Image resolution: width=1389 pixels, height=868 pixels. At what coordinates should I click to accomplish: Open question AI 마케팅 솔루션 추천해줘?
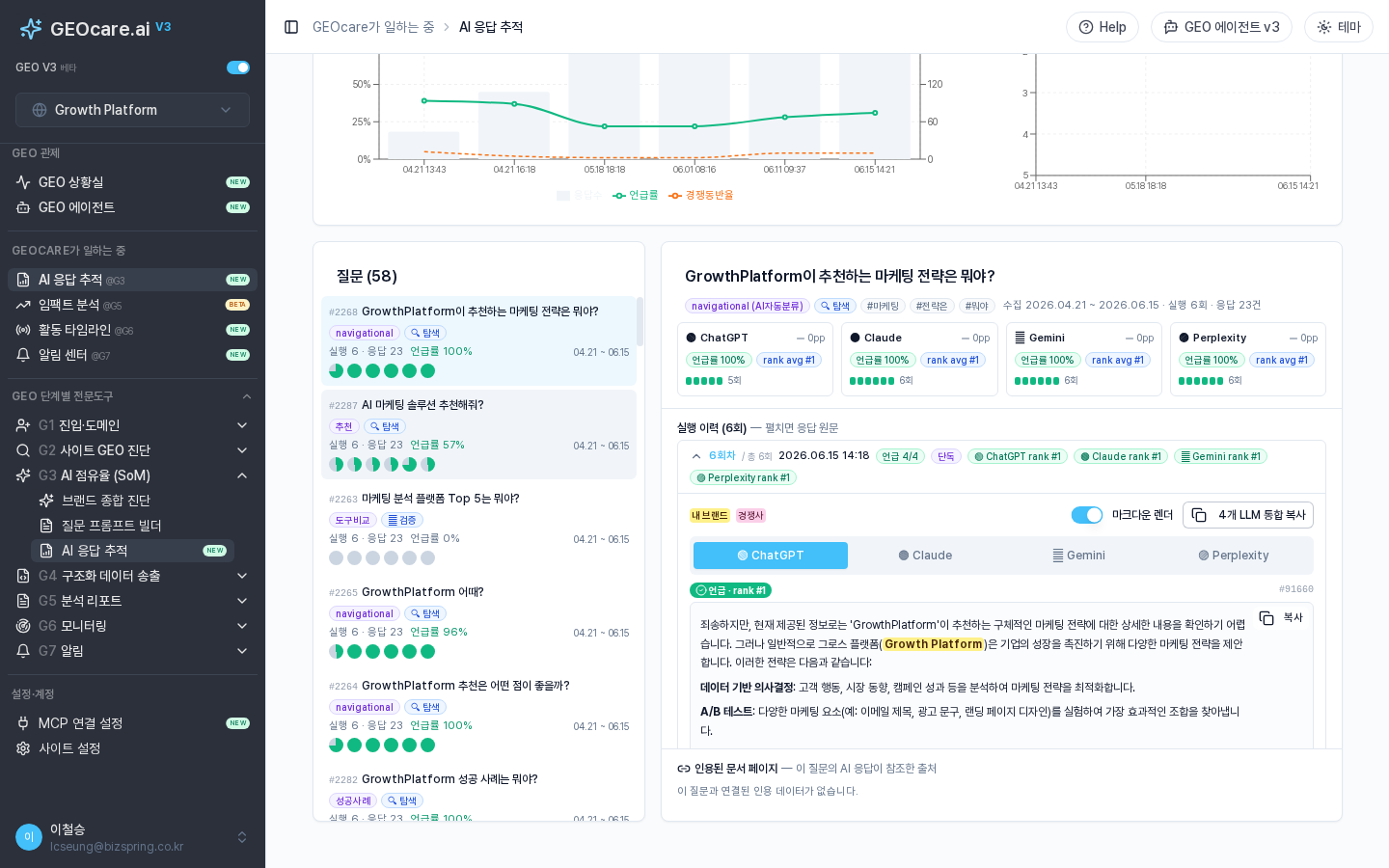point(478,435)
